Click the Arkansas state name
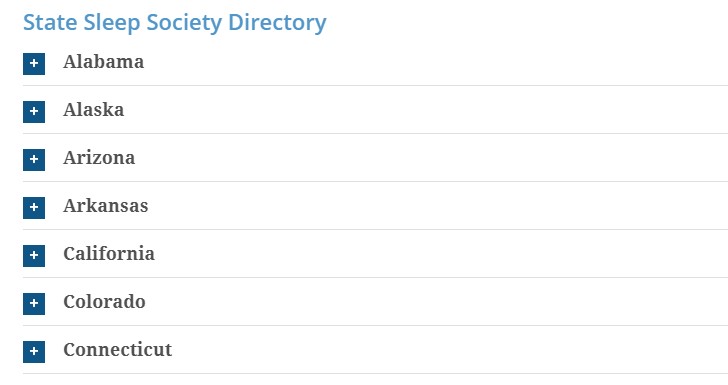The image size is (728, 385). (x=106, y=206)
